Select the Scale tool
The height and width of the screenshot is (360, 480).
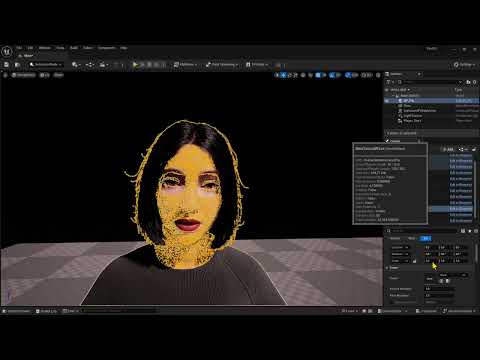pos(295,75)
